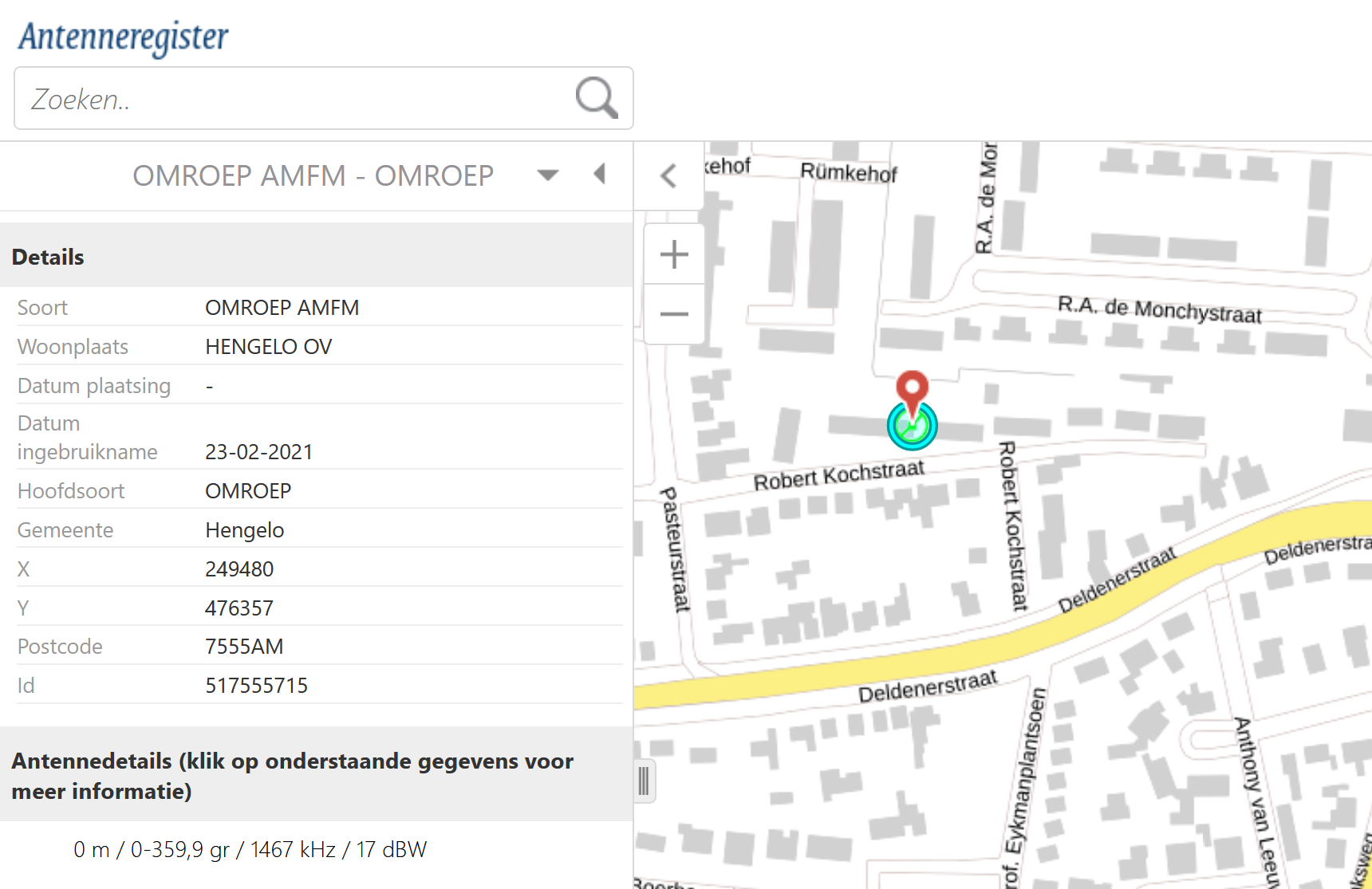Focus the Zoeken search field

coord(295,99)
